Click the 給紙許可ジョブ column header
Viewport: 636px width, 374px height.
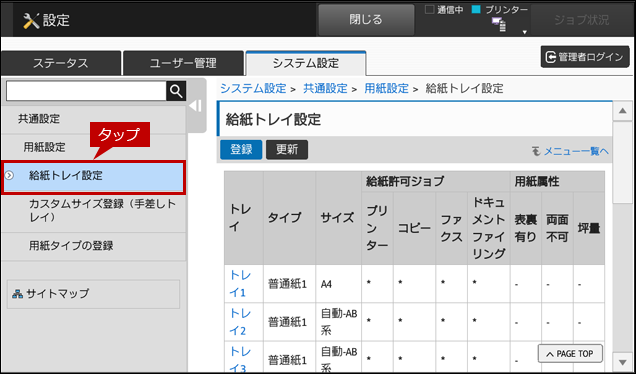point(436,181)
